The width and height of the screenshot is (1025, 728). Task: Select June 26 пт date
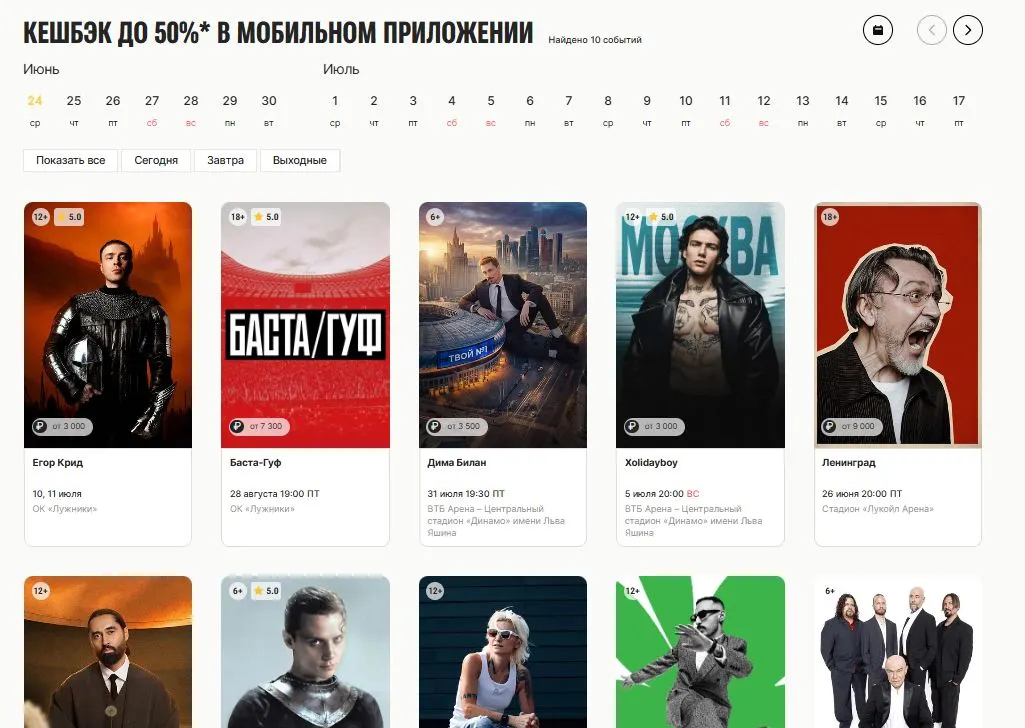point(113,110)
